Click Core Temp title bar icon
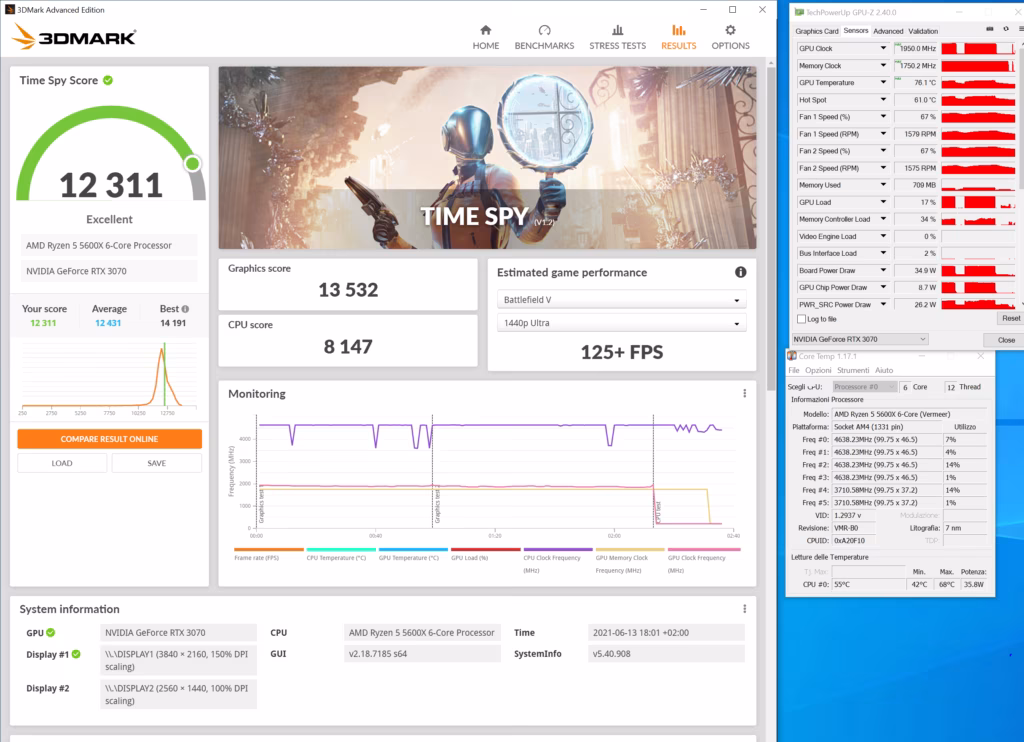This screenshot has width=1024, height=742. [x=792, y=356]
